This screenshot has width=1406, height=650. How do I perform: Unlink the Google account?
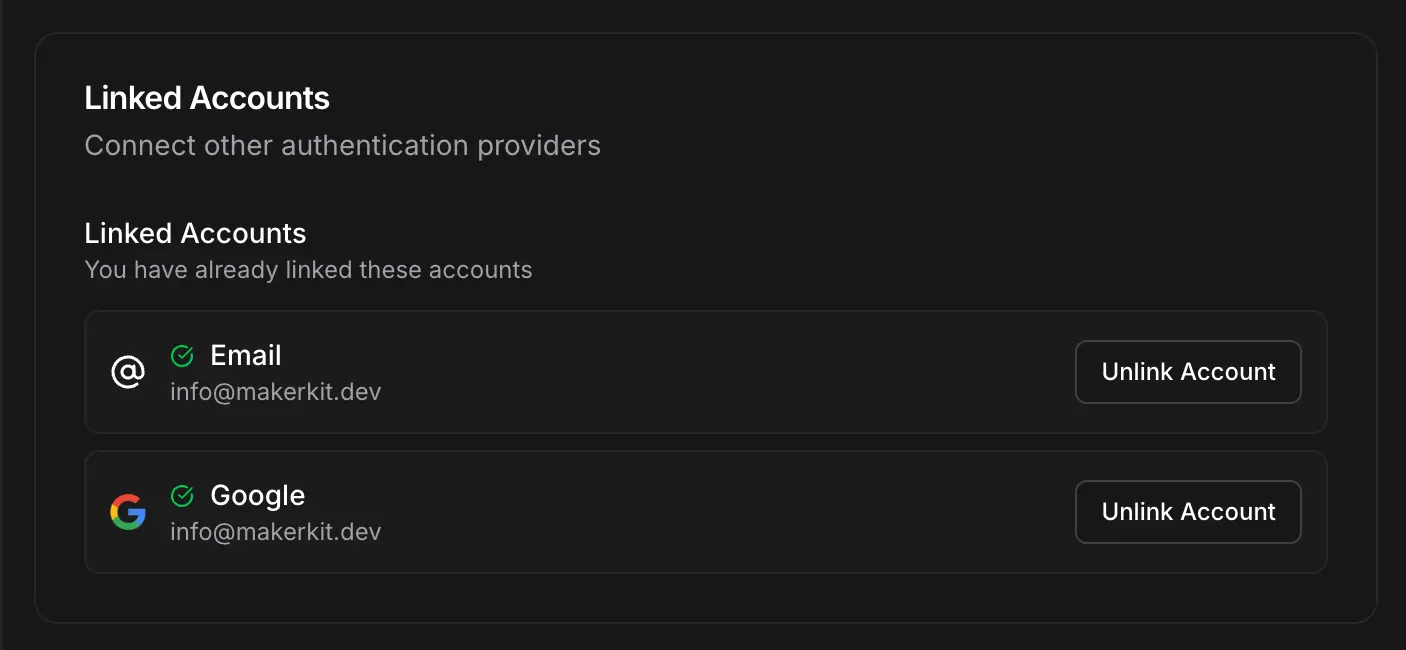point(1188,512)
